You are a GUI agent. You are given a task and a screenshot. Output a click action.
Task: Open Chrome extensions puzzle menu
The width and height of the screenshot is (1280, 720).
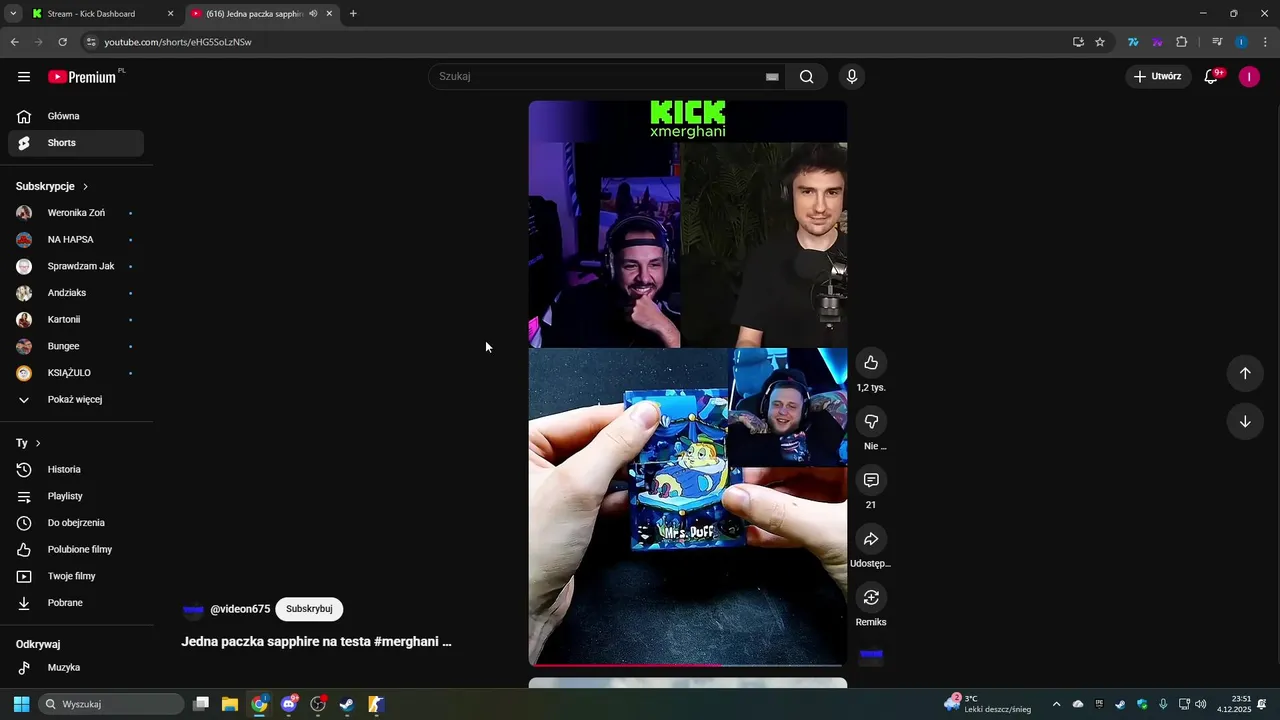(1181, 42)
